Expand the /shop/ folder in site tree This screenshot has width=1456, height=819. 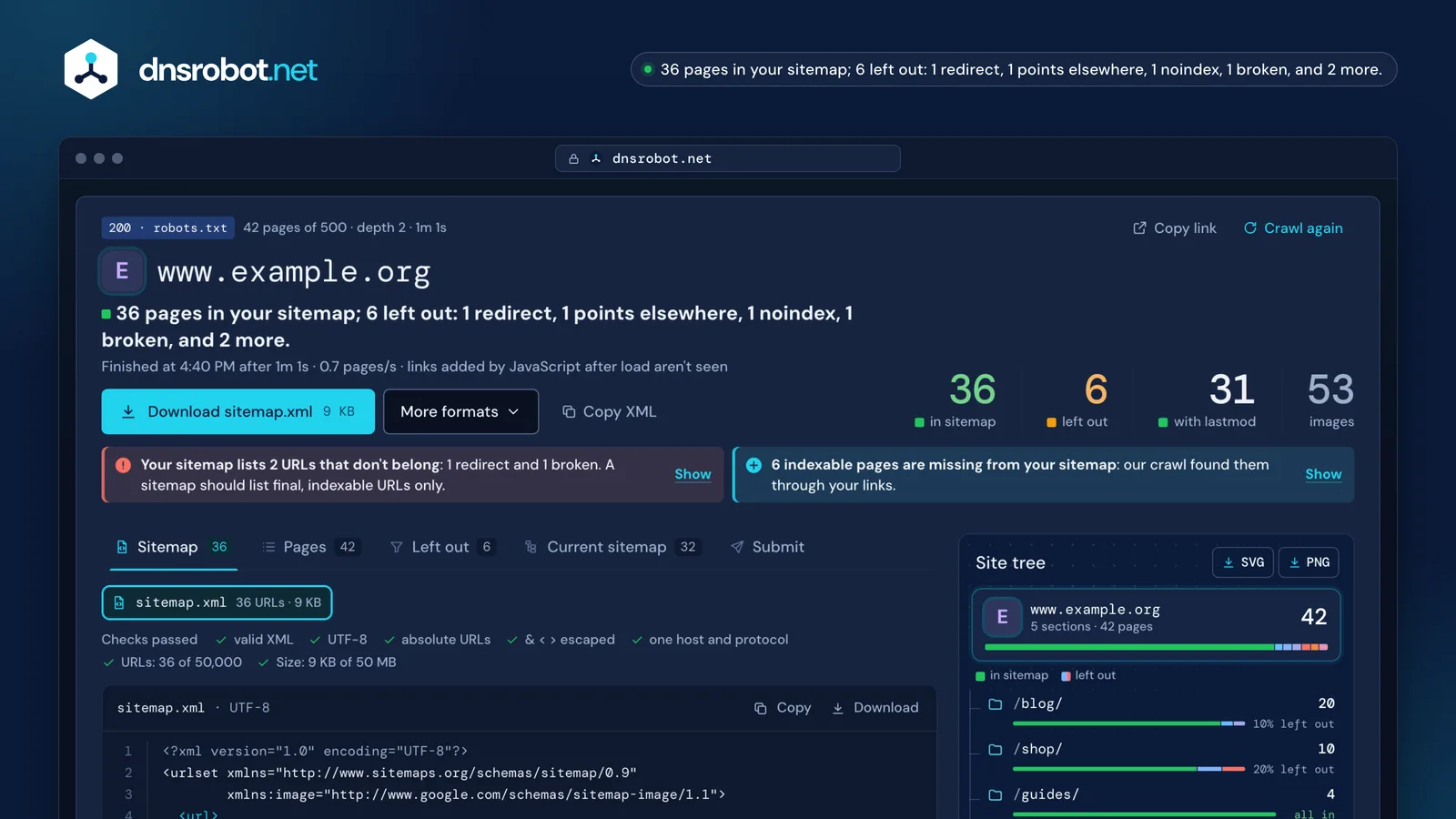tap(996, 749)
